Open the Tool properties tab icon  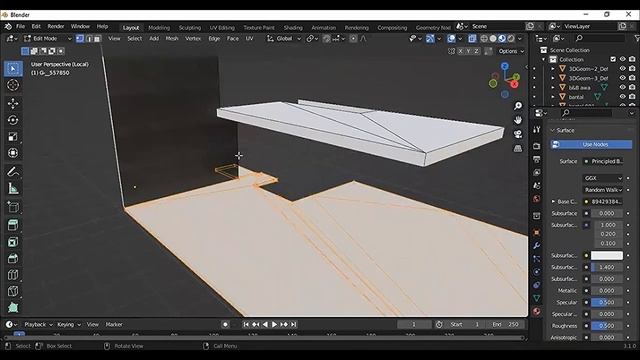(537, 129)
